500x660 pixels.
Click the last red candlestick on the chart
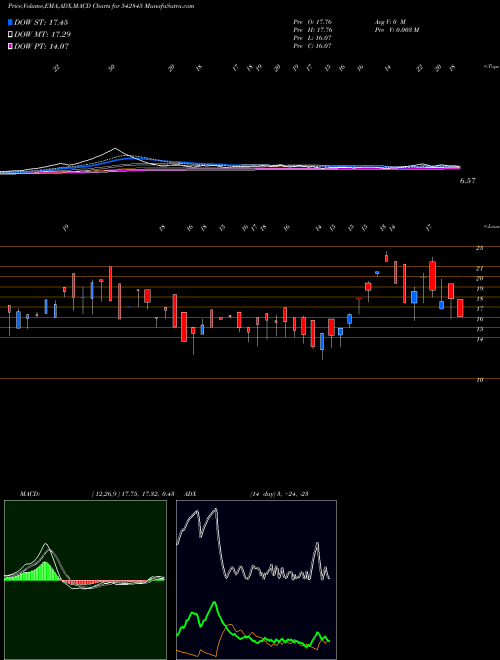click(x=460, y=308)
